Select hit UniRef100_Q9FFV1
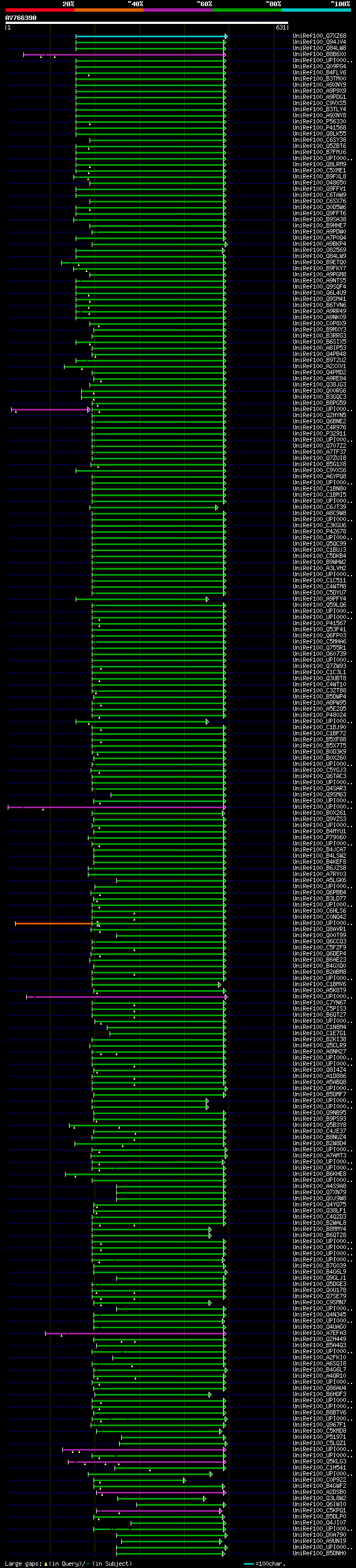The image size is (356, 1568). coord(319,189)
